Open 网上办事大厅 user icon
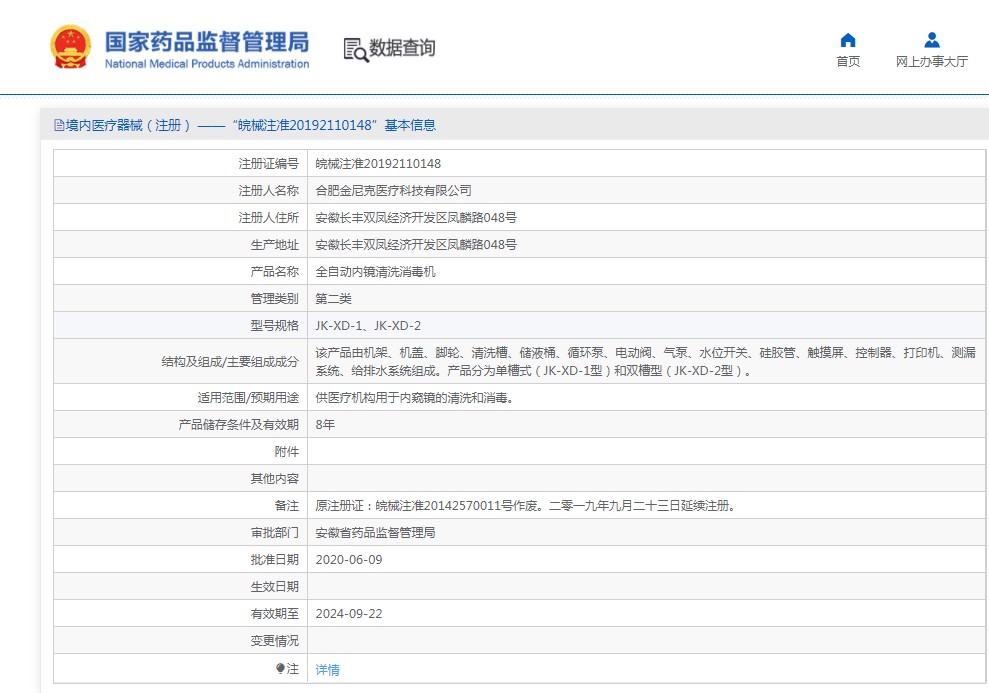Viewport: 989px width, 693px height. [x=932, y=40]
